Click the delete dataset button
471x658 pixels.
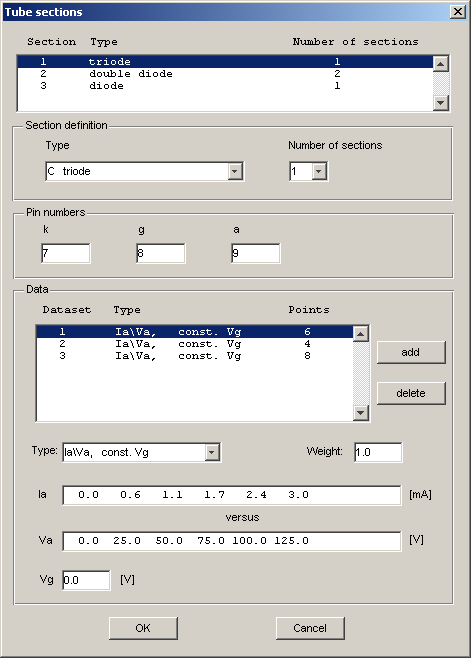coord(411,393)
